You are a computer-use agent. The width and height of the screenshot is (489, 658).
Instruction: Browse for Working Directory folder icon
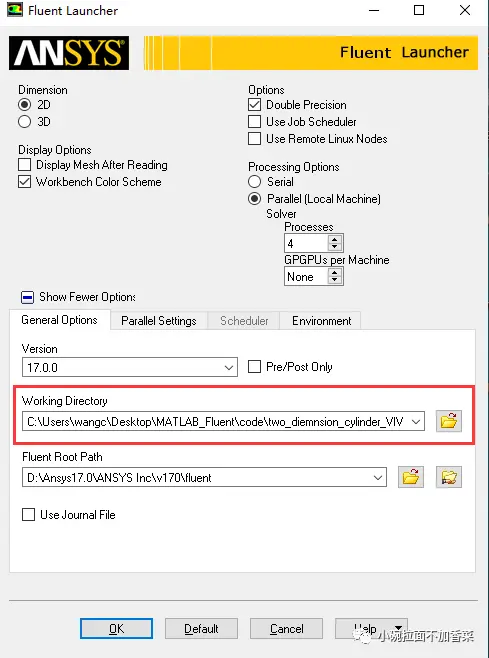[449, 421]
